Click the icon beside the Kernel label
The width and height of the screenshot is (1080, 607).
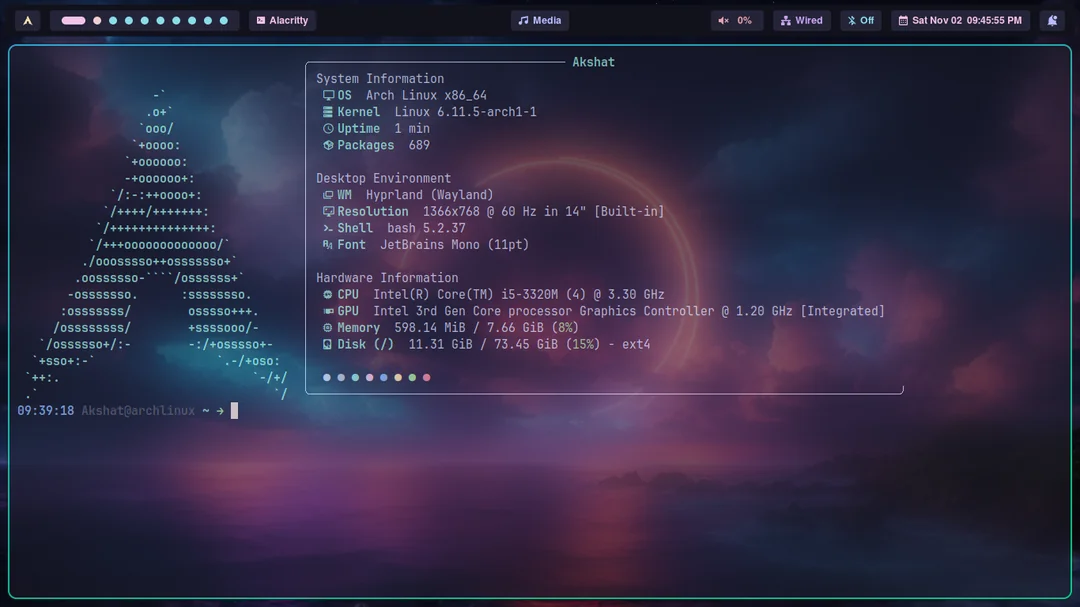(x=328, y=112)
